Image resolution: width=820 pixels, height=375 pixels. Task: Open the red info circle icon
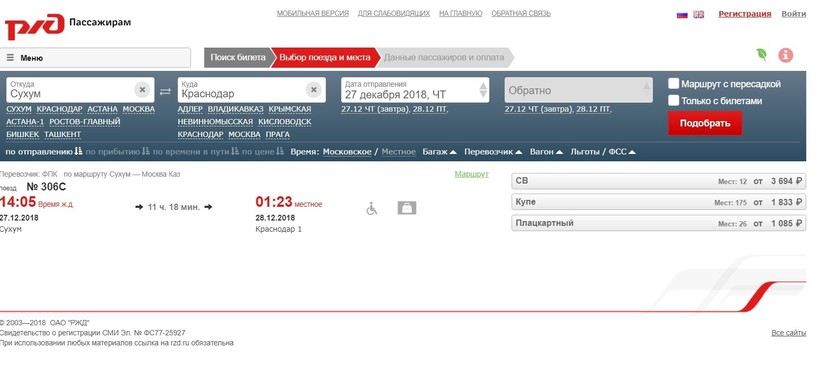click(x=785, y=55)
